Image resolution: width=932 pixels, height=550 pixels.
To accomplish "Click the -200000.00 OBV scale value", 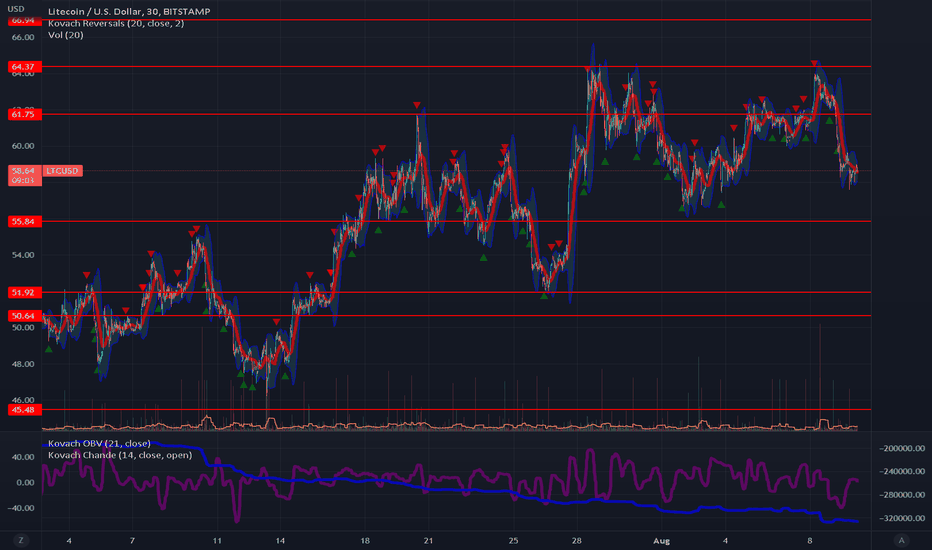I will click(902, 448).
